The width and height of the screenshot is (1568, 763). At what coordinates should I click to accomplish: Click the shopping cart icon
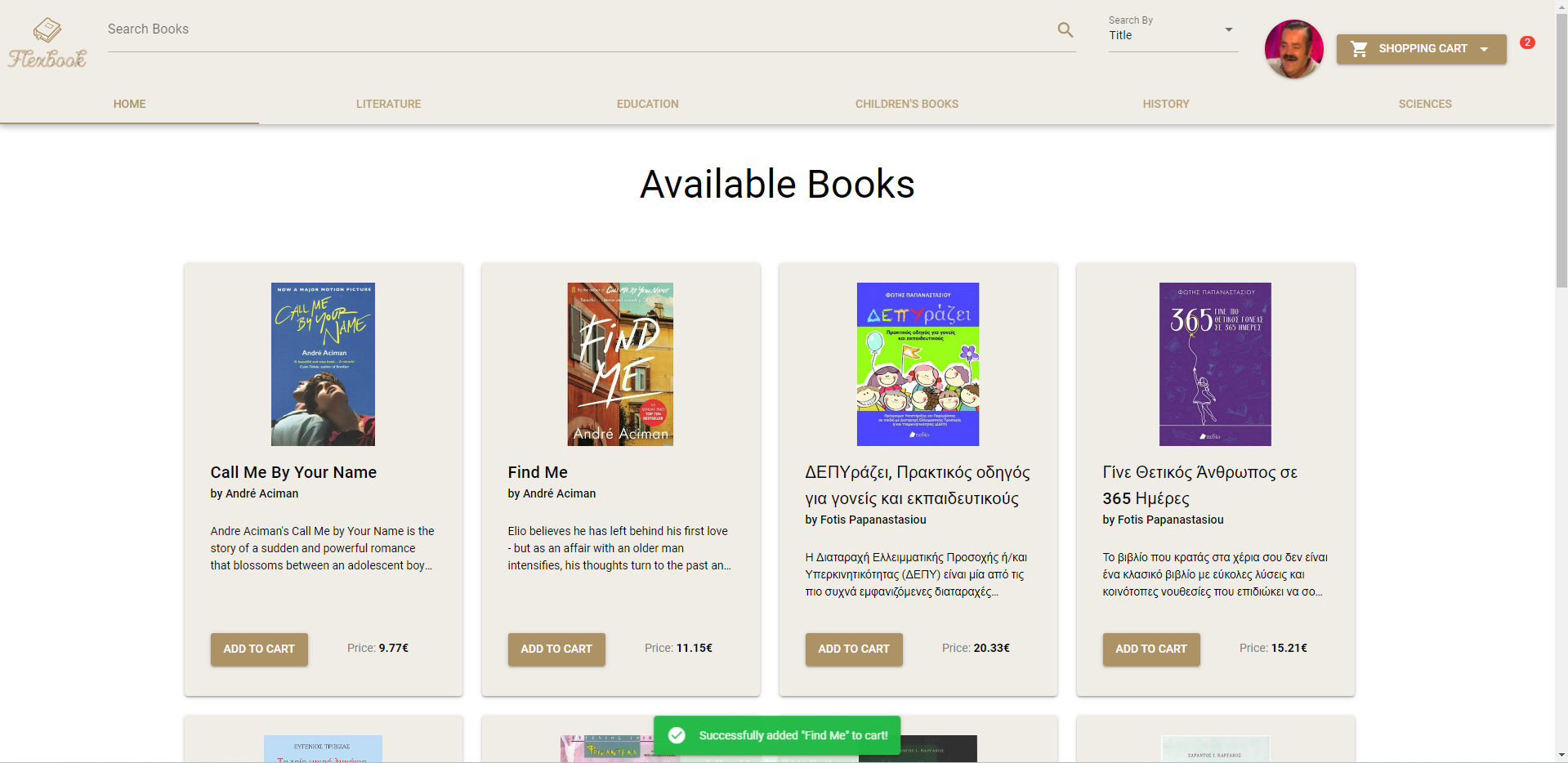click(x=1359, y=49)
